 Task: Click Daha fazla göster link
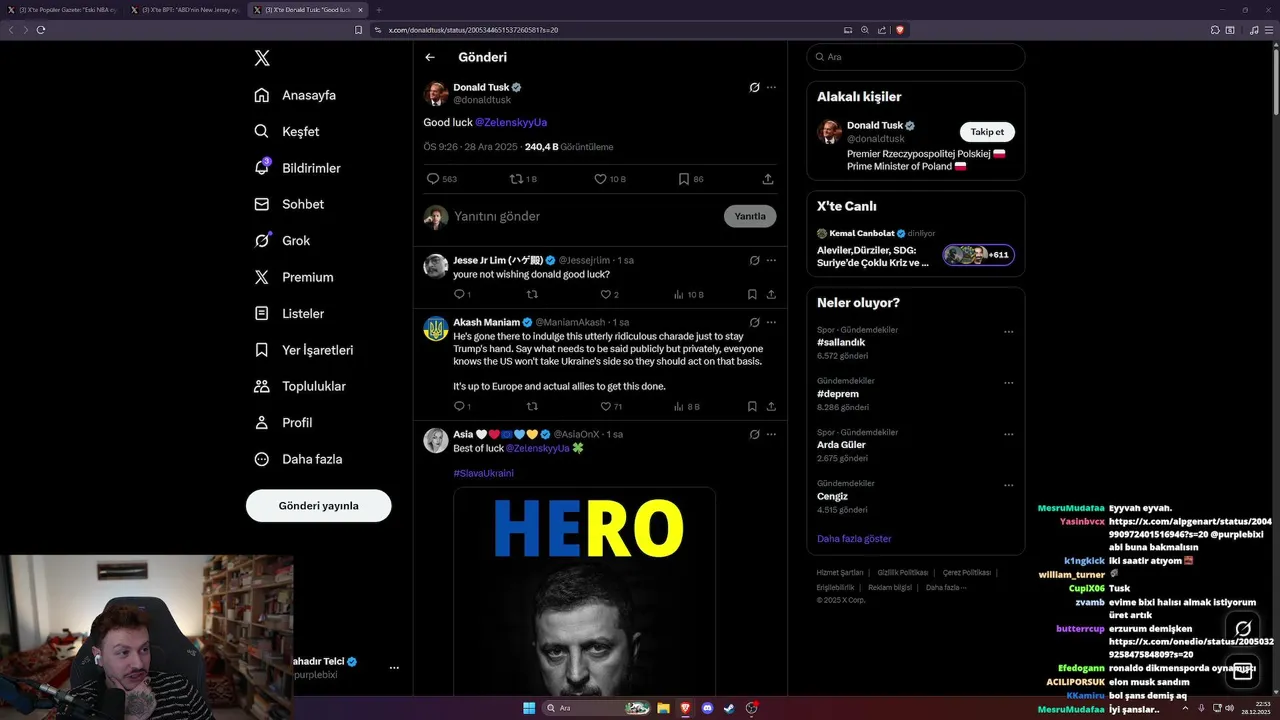click(854, 538)
